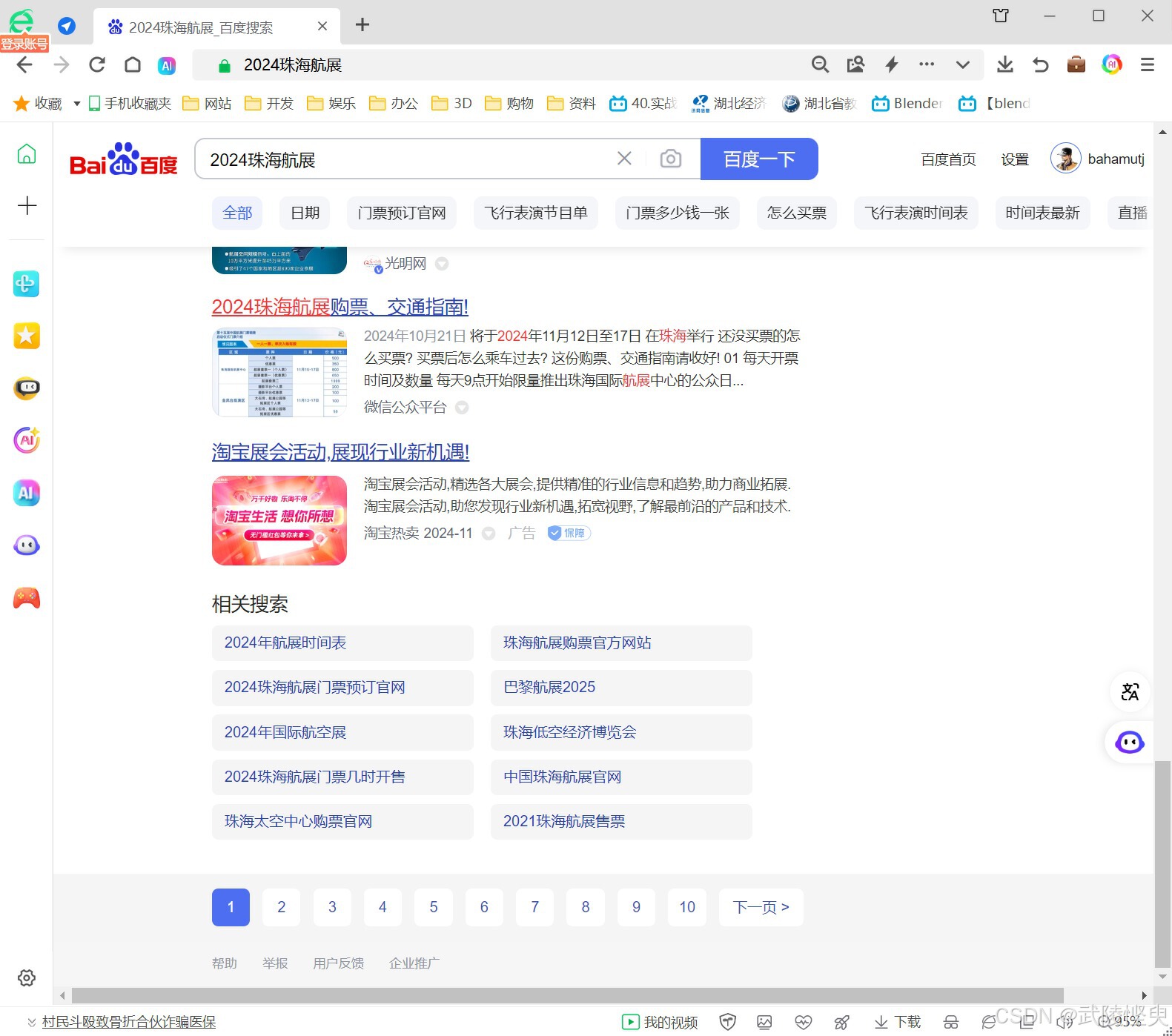Click the sidebar home icon
The width and height of the screenshot is (1172, 1036).
coord(27,154)
